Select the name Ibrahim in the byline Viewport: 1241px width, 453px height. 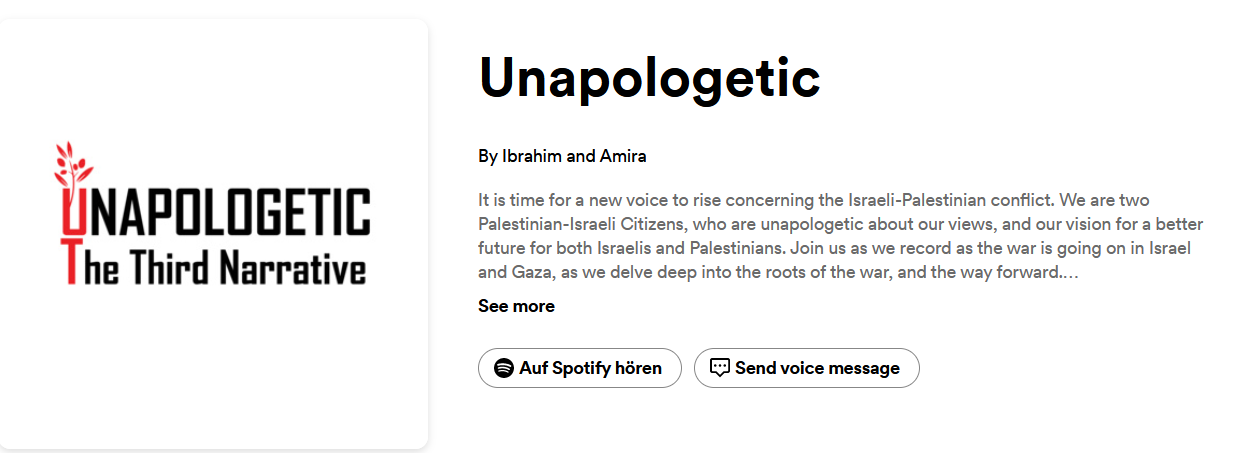coord(530,156)
